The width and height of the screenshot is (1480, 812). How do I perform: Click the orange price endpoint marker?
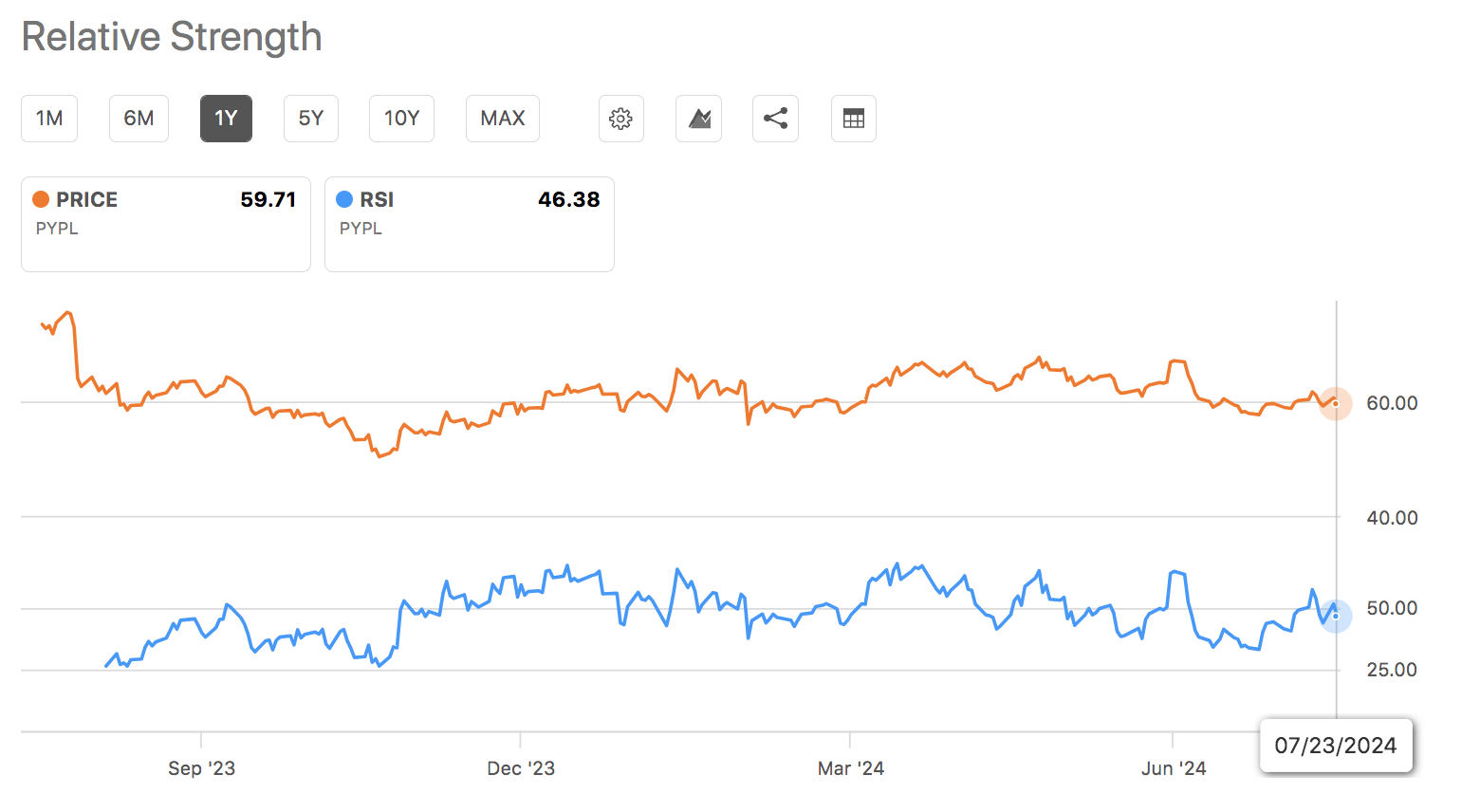[1336, 404]
